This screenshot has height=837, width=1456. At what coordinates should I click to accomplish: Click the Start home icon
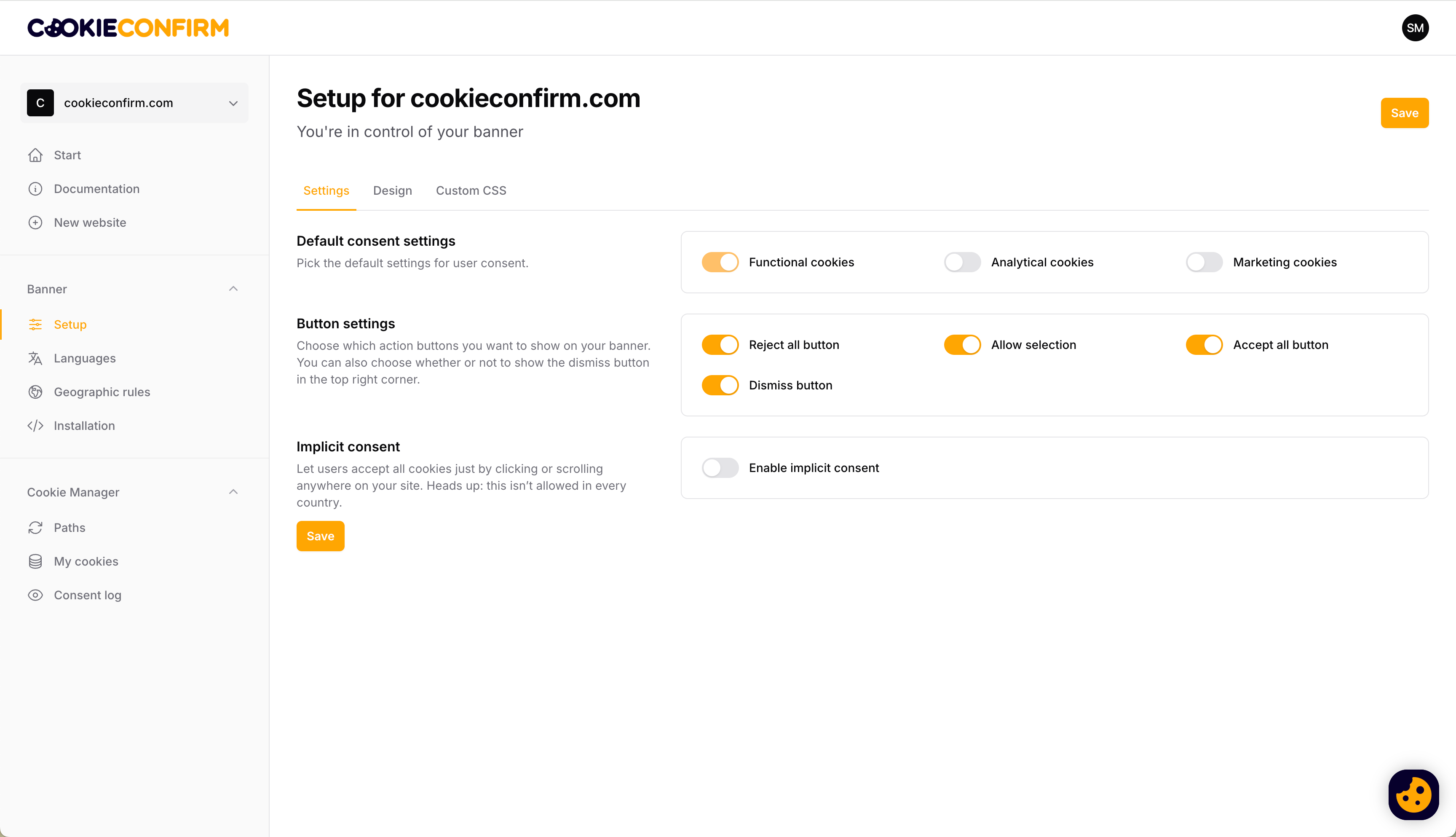(35, 155)
